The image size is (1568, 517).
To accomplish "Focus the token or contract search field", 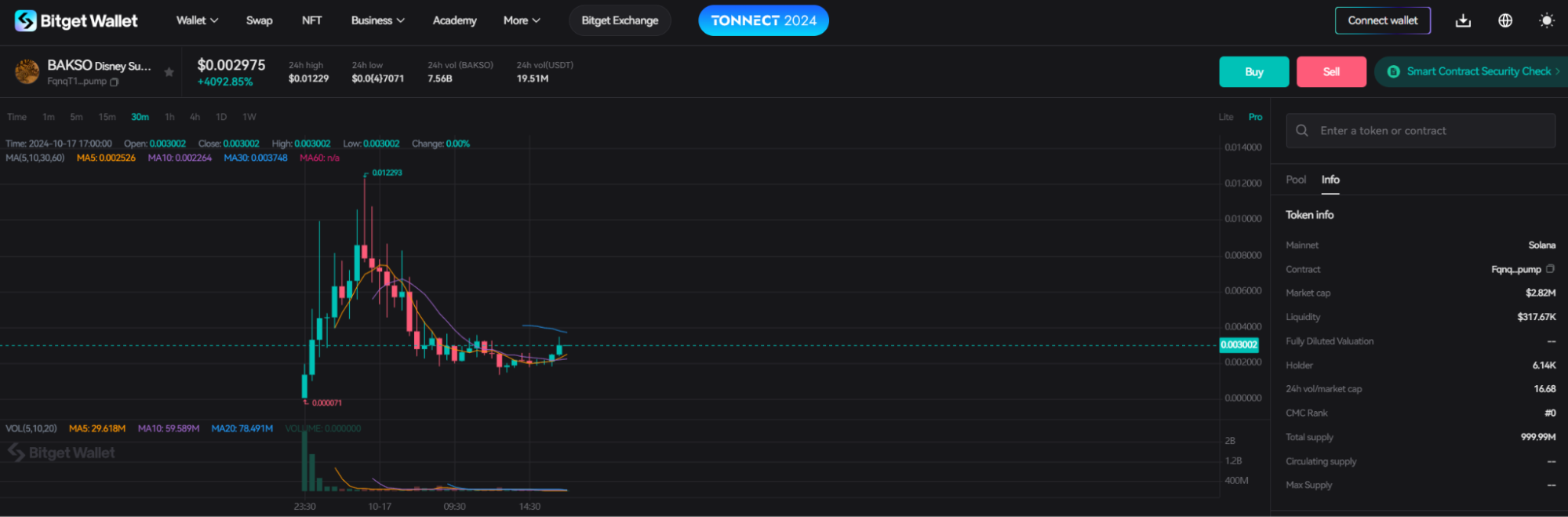I will tap(1420, 130).
